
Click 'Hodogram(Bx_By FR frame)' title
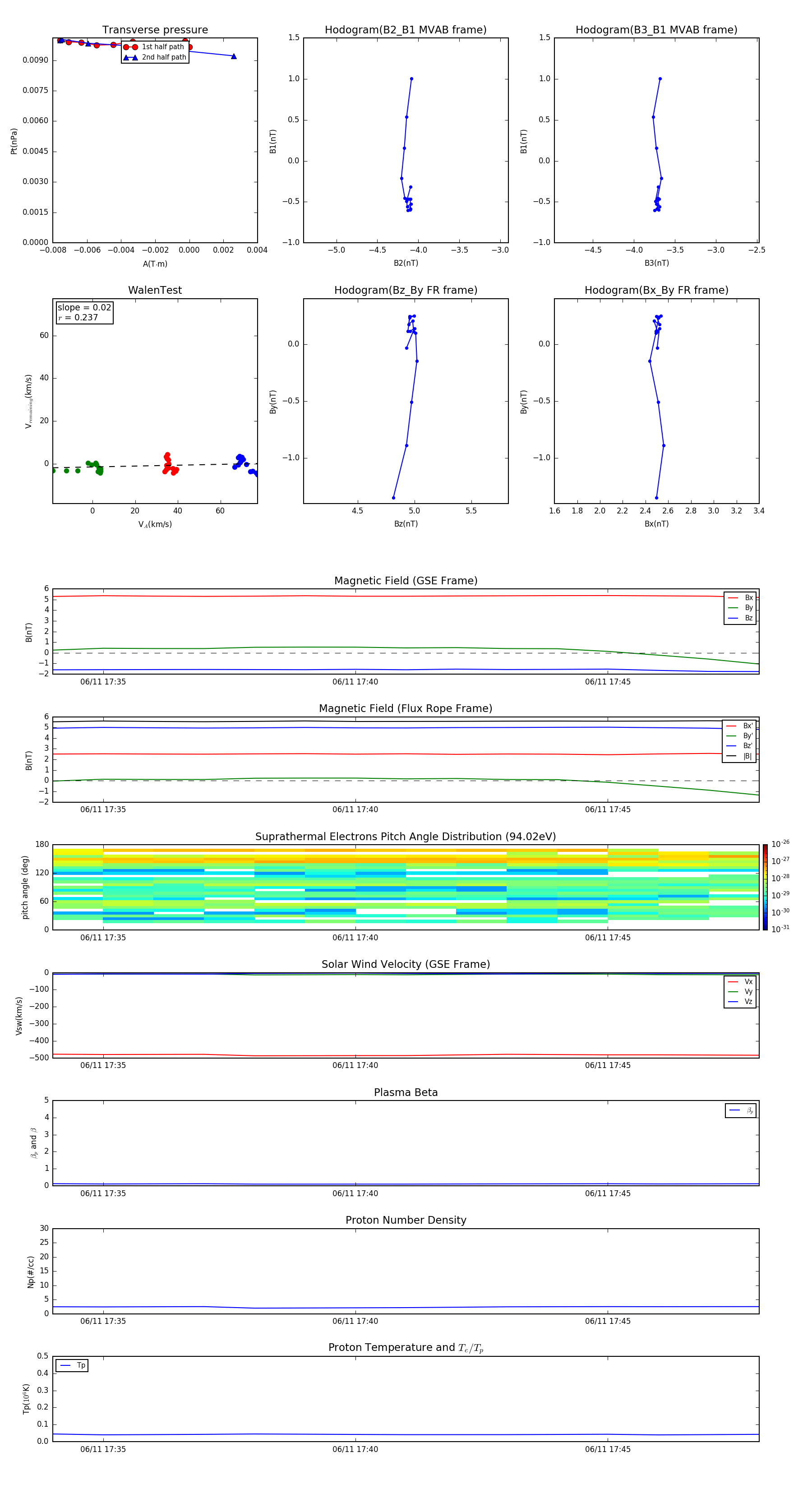point(656,290)
